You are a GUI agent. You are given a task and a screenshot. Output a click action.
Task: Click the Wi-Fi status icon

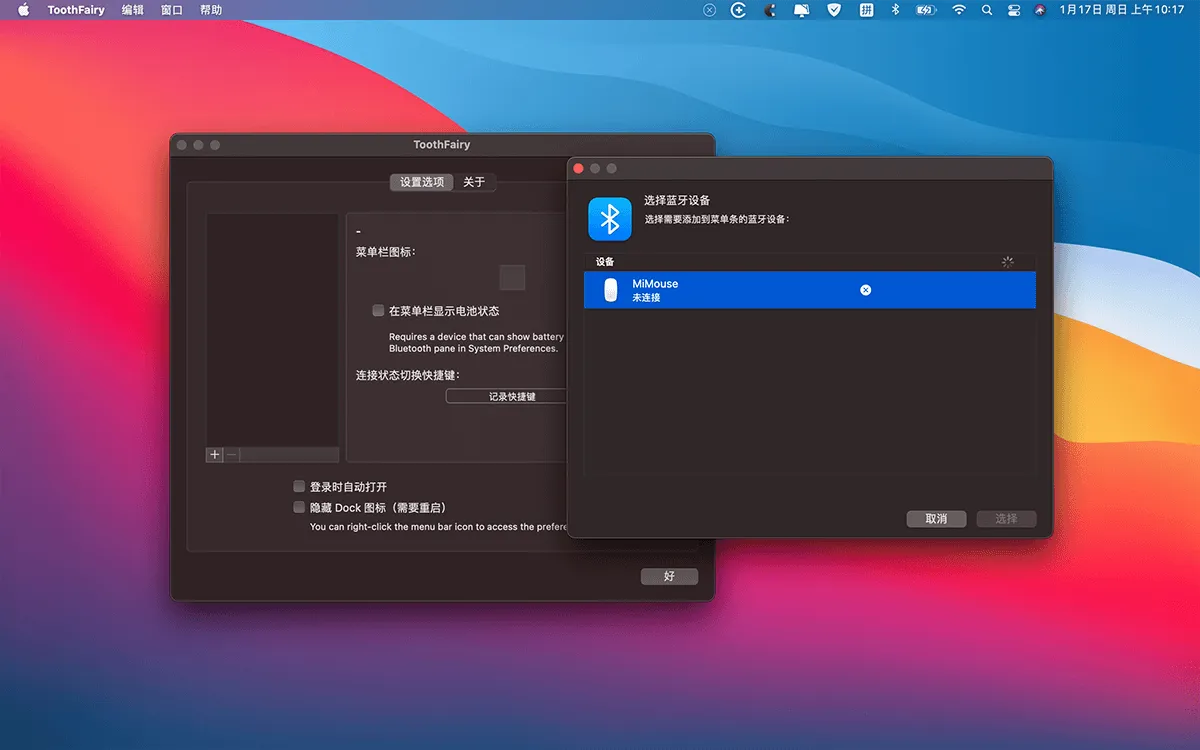[x=959, y=10]
